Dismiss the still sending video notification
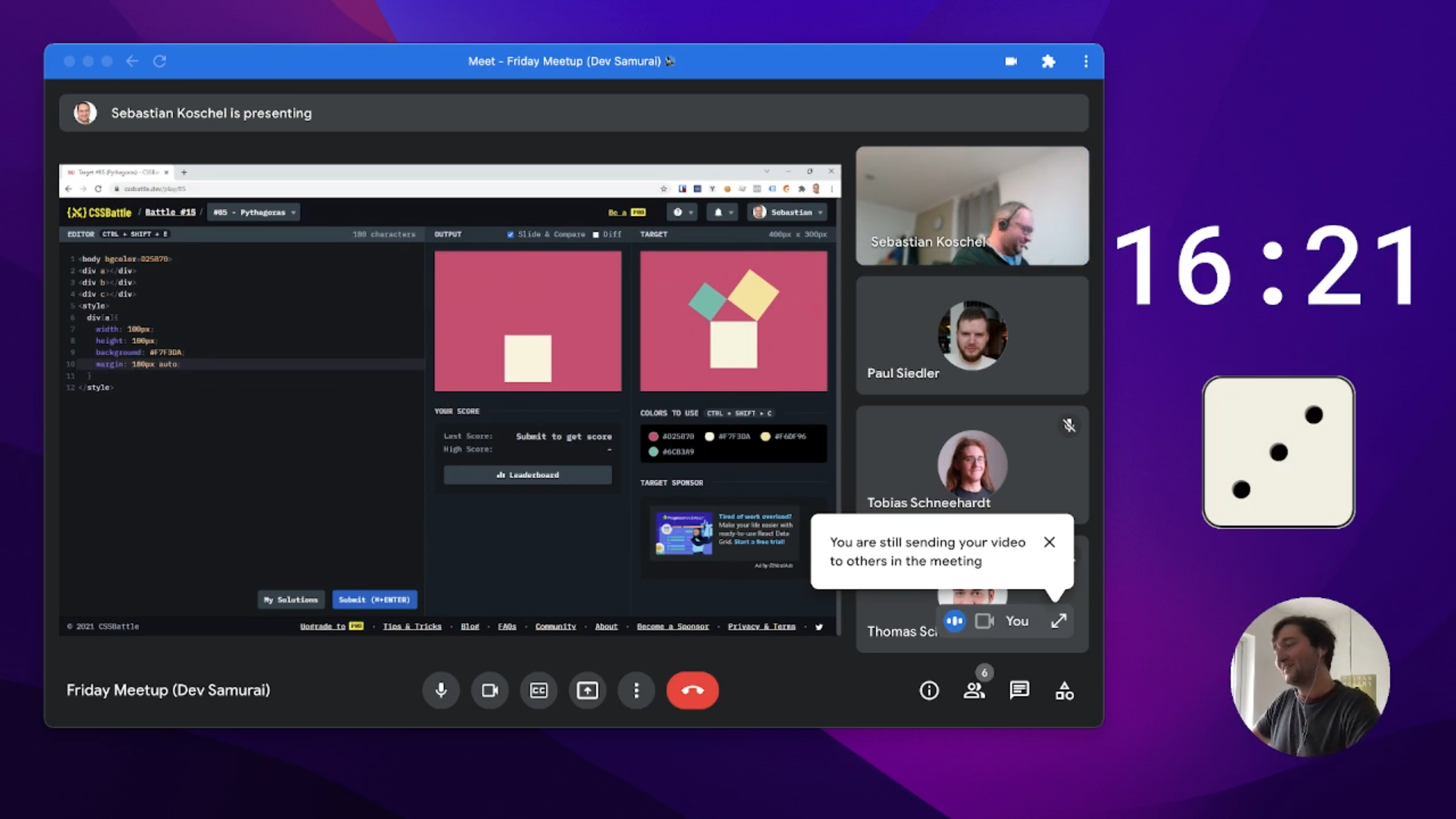This screenshot has width=1456, height=819. (x=1050, y=542)
